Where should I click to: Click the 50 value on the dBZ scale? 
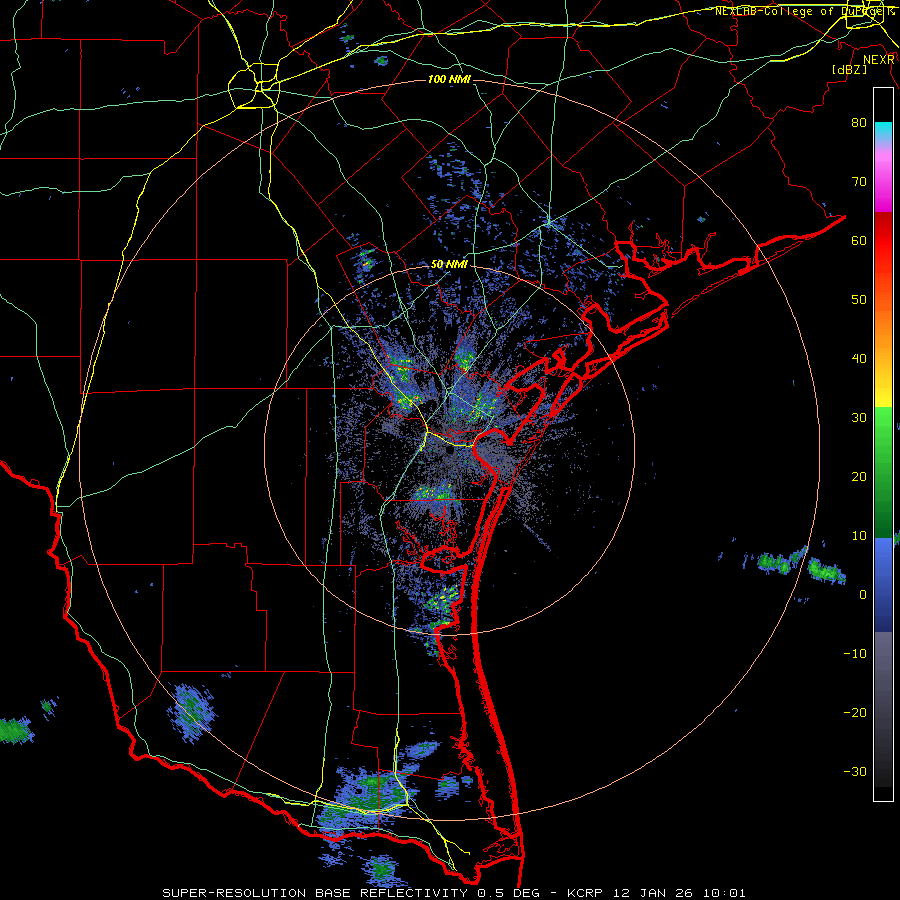[859, 300]
